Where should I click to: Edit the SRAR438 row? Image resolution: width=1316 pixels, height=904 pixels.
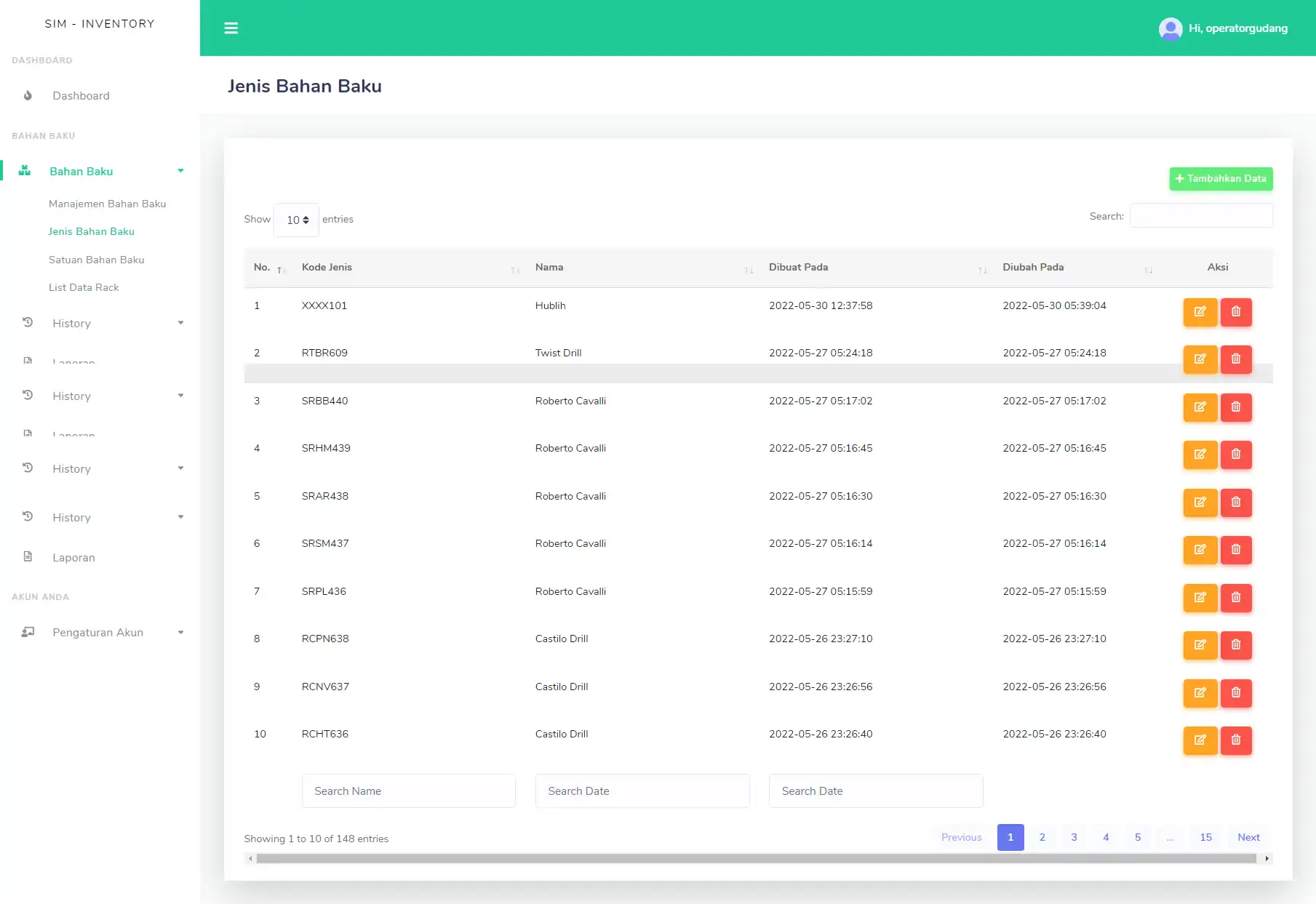click(x=1200, y=503)
